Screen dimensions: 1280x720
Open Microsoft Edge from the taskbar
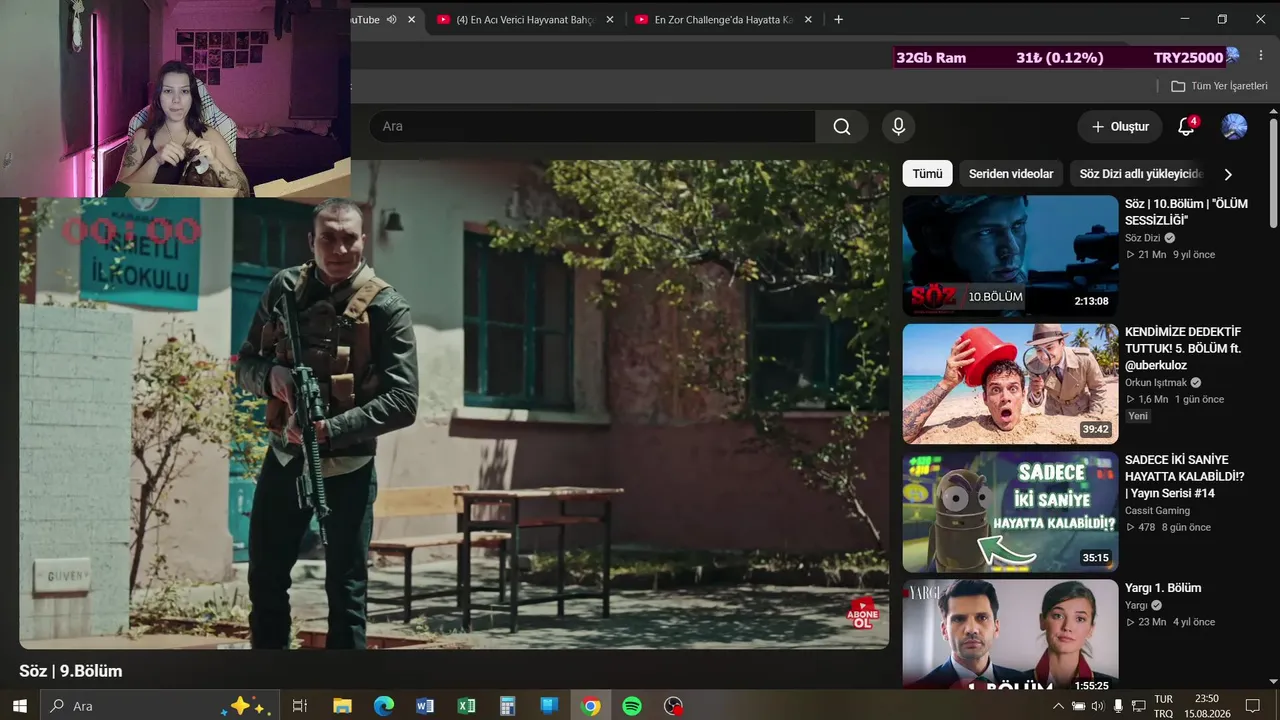tap(384, 706)
